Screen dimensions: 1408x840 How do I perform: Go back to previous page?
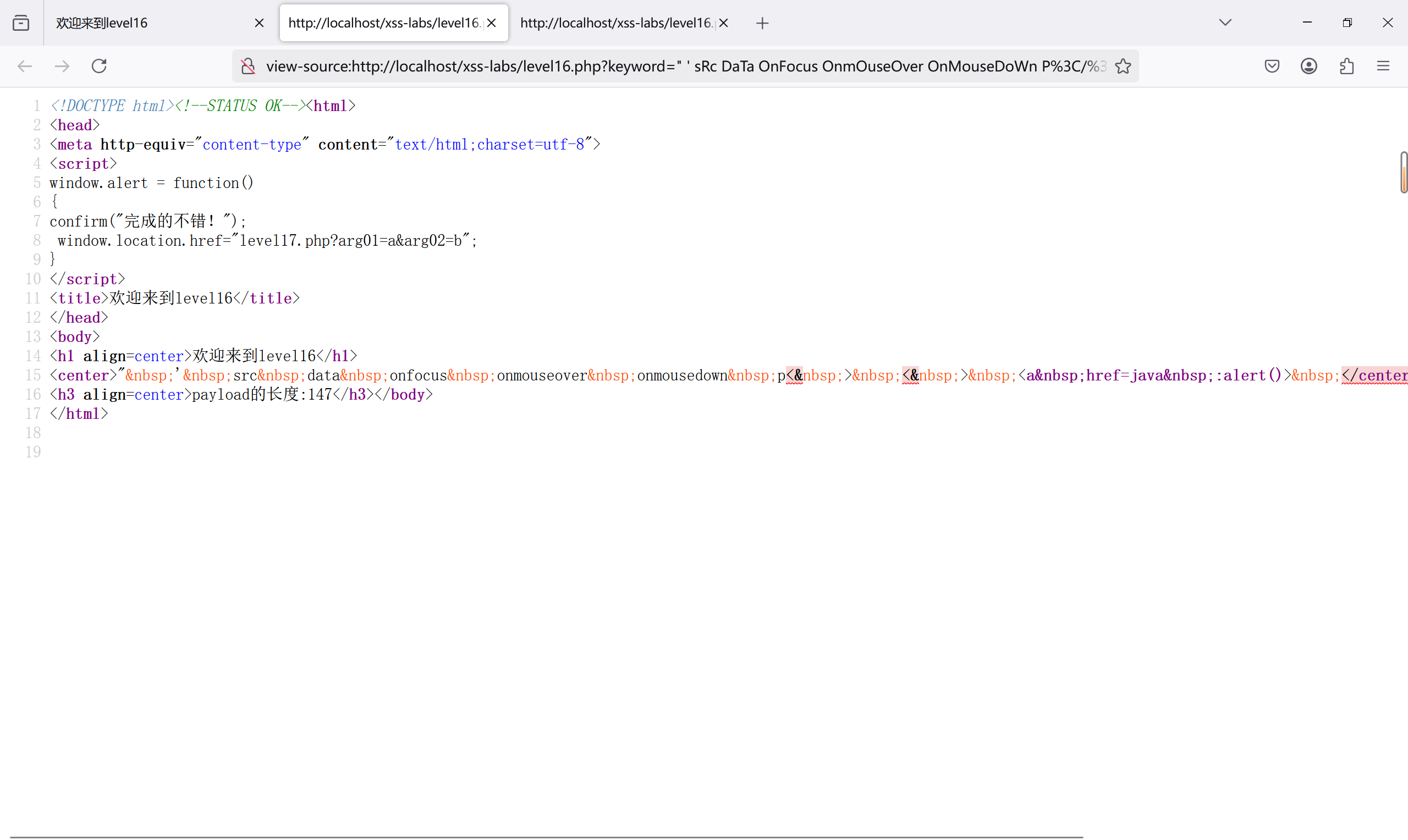pos(25,66)
